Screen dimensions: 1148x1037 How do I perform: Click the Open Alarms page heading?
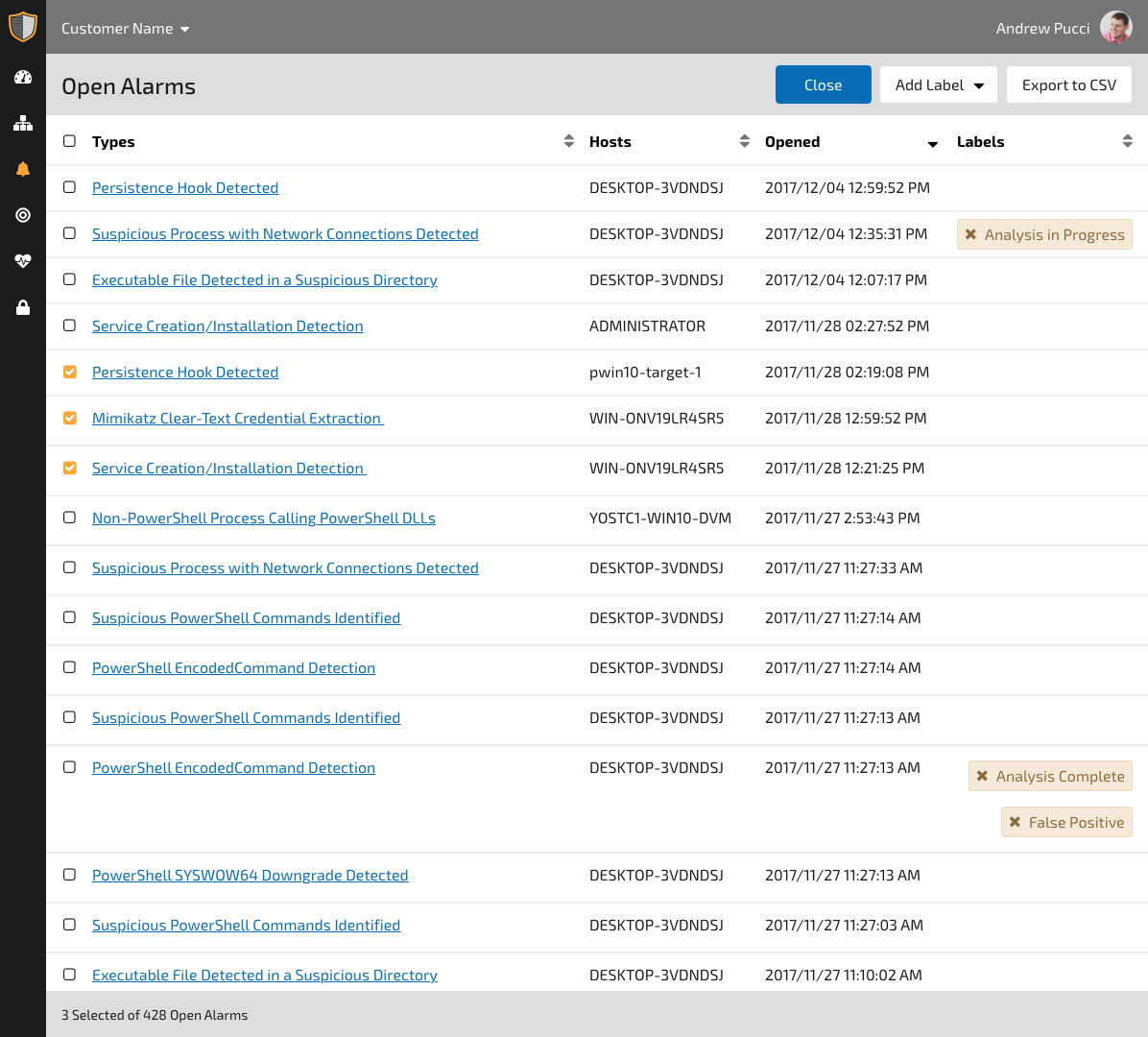tap(128, 86)
